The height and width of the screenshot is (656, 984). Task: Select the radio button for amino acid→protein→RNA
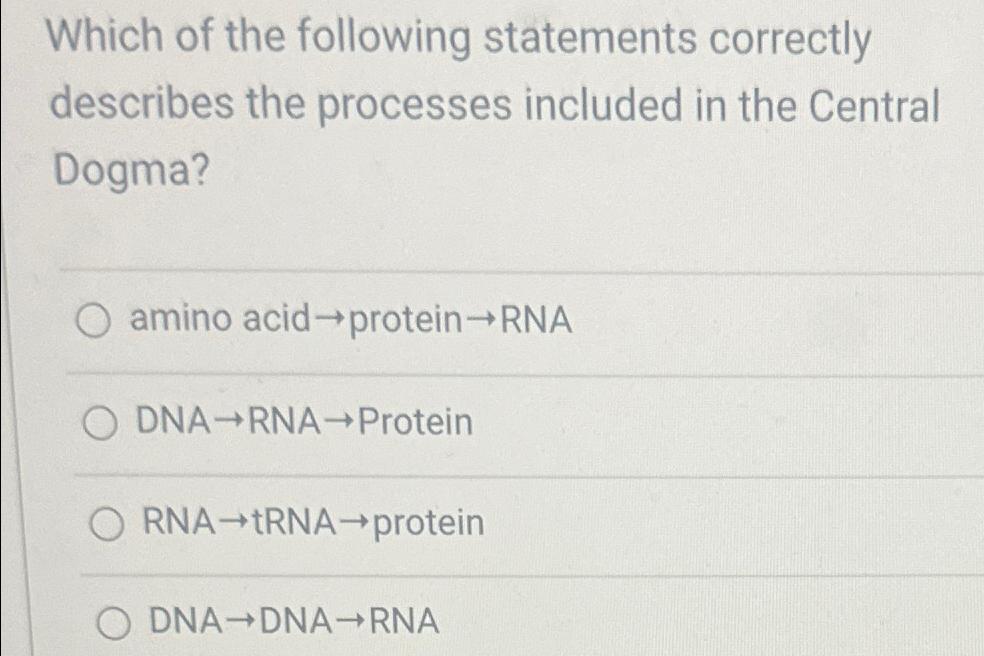(x=96, y=320)
